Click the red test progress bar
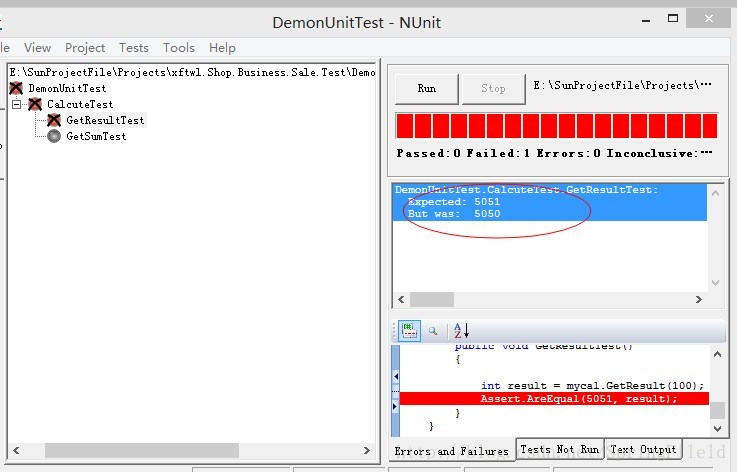The height and width of the screenshot is (472, 737). pos(557,126)
